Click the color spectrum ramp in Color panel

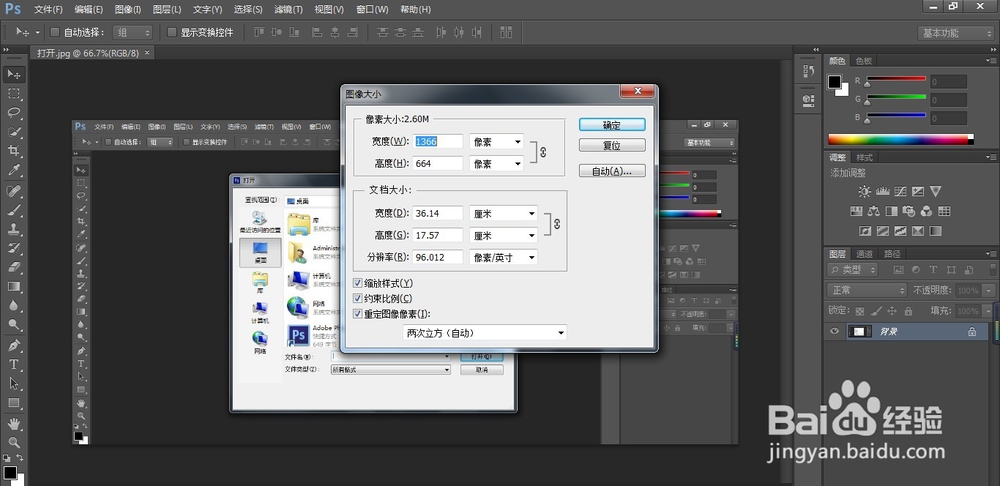point(901,140)
